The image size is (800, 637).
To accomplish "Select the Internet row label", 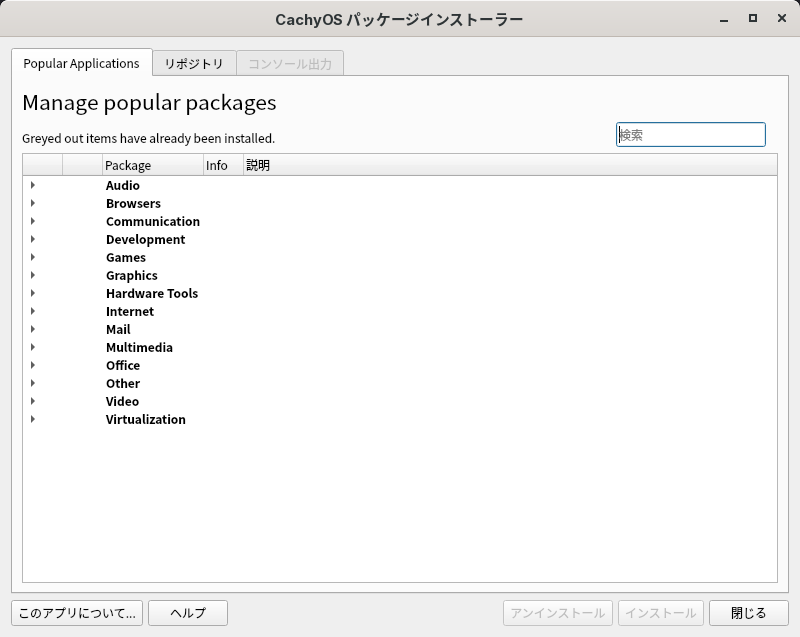I will point(130,312).
